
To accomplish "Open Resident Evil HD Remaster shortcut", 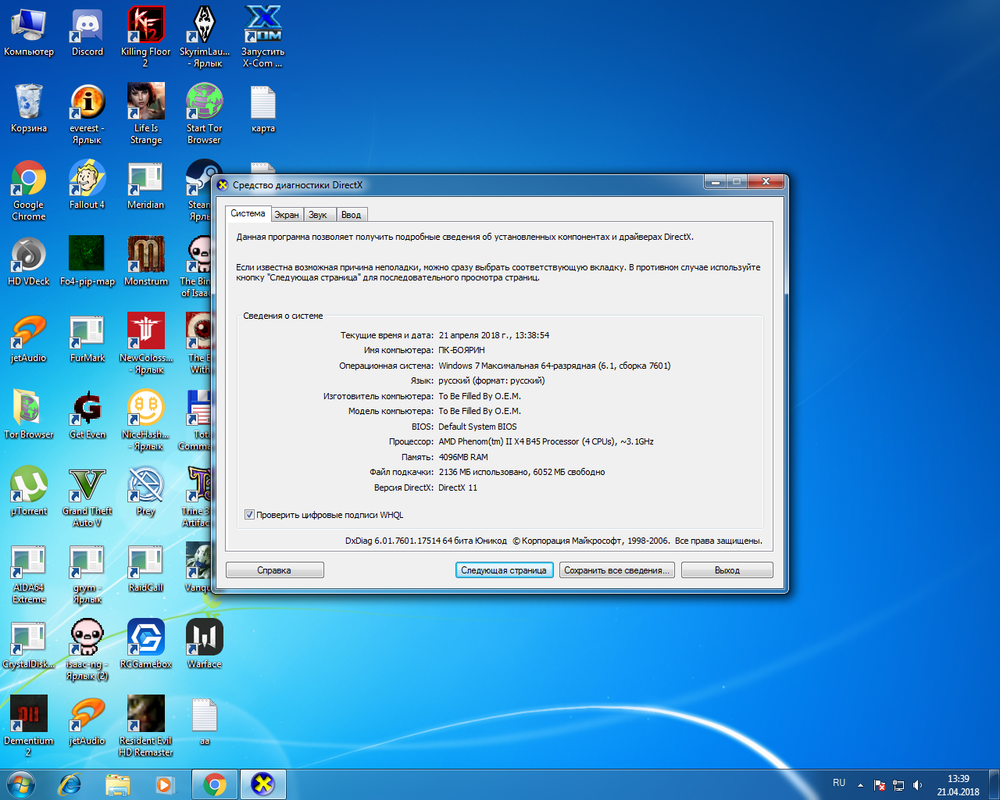I will point(146,726).
